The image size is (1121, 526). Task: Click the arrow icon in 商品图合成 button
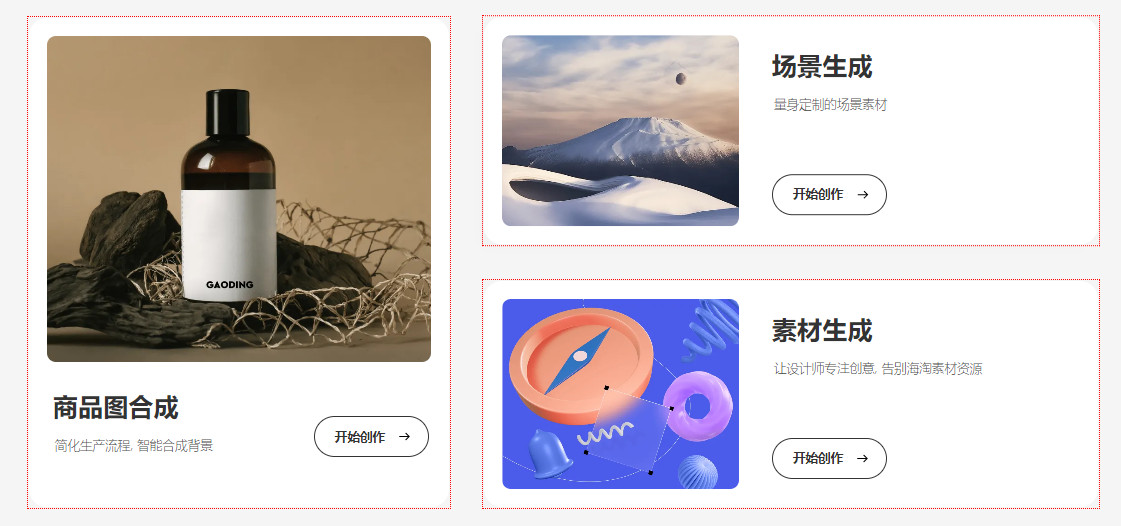point(404,437)
